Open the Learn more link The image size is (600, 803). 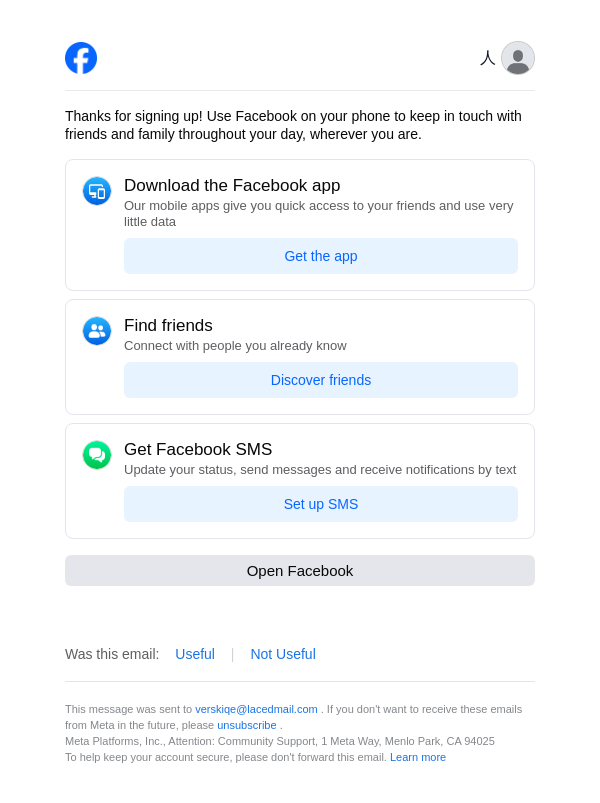[x=418, y=757]
